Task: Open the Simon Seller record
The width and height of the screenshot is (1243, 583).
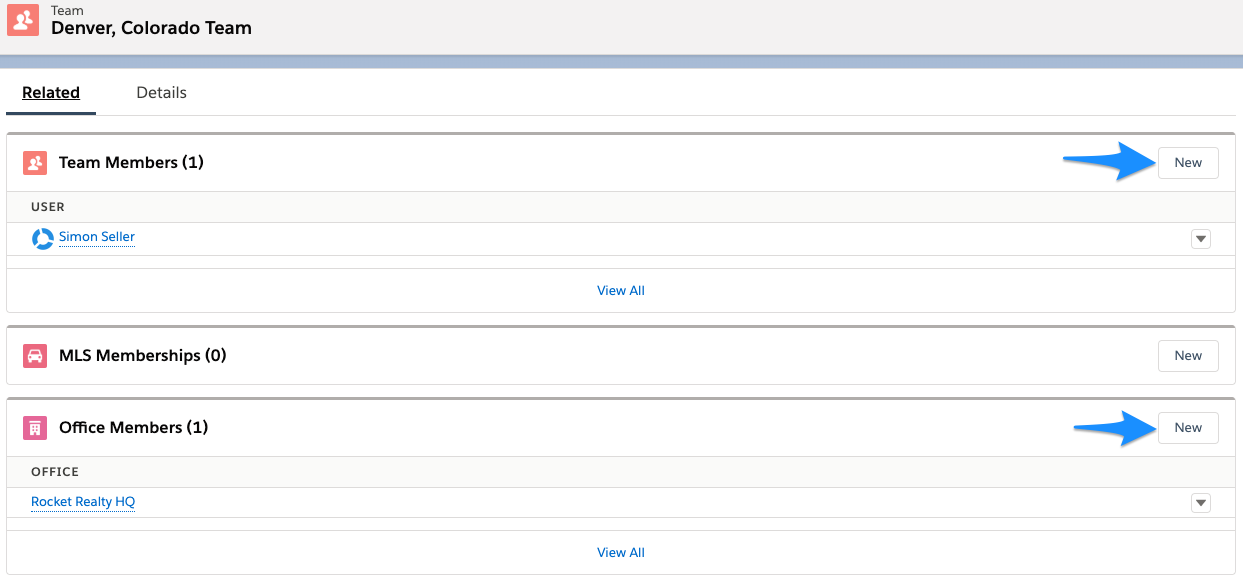Action: [x=96, y=237]
